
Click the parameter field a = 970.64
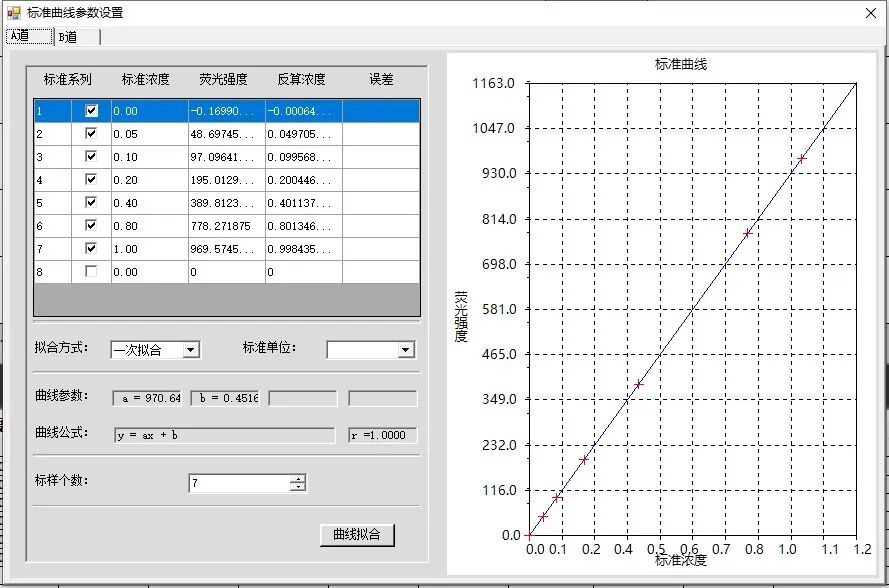point(147,398)
